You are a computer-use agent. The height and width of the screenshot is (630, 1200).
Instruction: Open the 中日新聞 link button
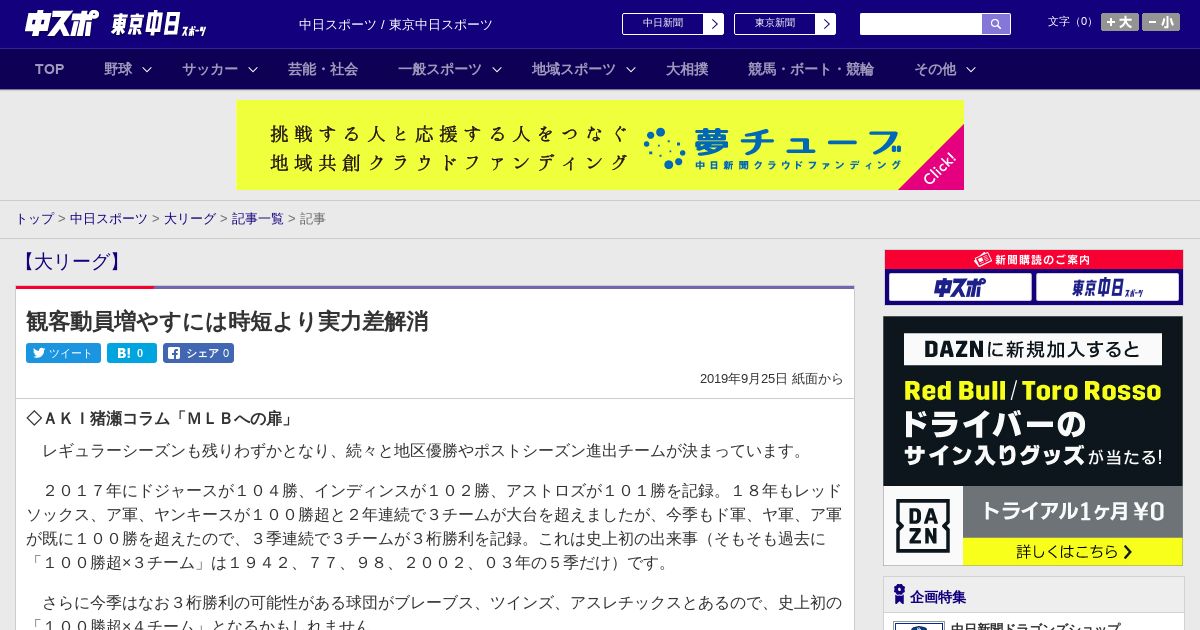pyautogui.click(x=663, y=24)
